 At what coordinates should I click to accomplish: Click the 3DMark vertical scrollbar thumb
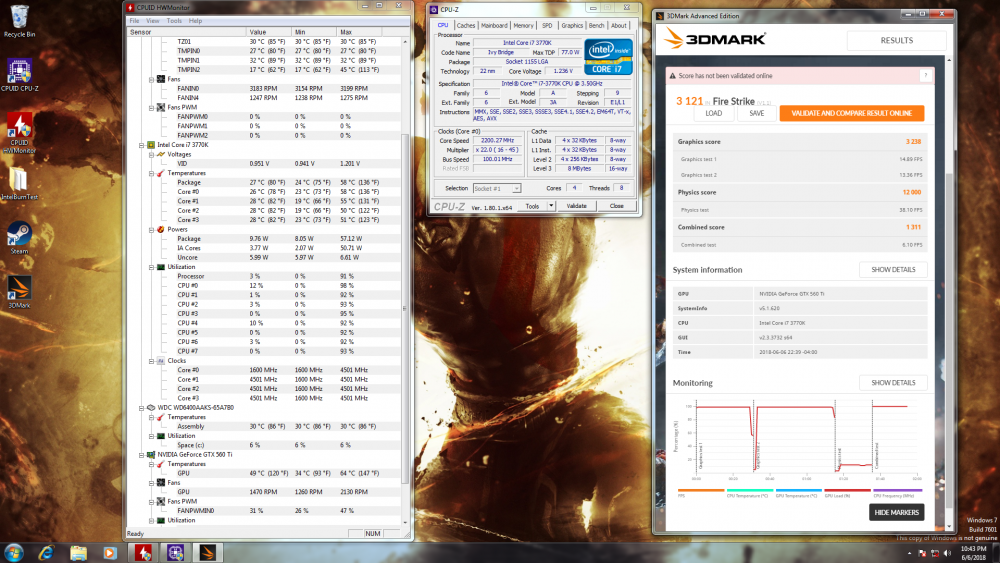(x=949, y=338)
